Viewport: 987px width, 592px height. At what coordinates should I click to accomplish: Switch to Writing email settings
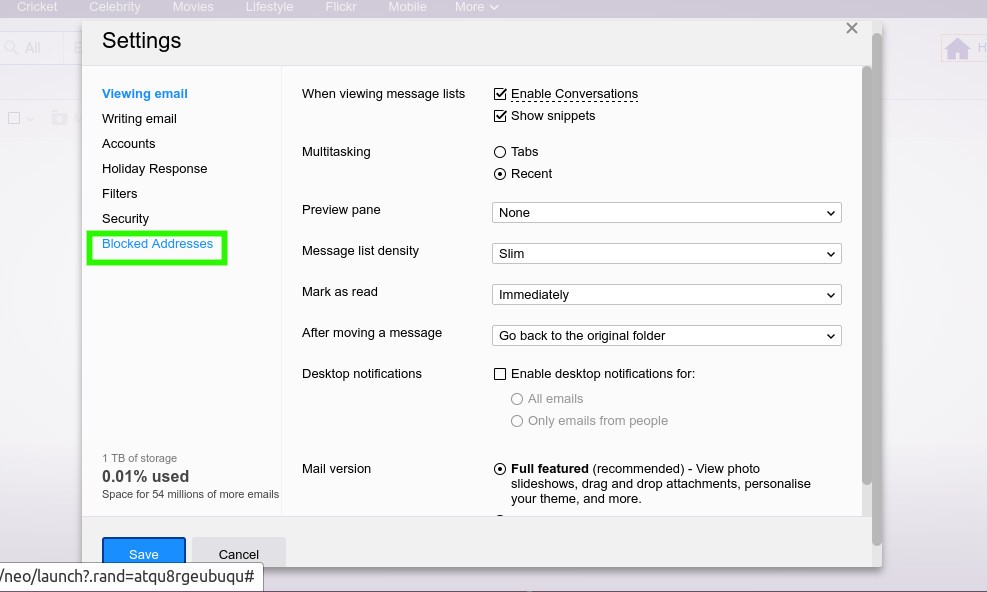point(139,118)
